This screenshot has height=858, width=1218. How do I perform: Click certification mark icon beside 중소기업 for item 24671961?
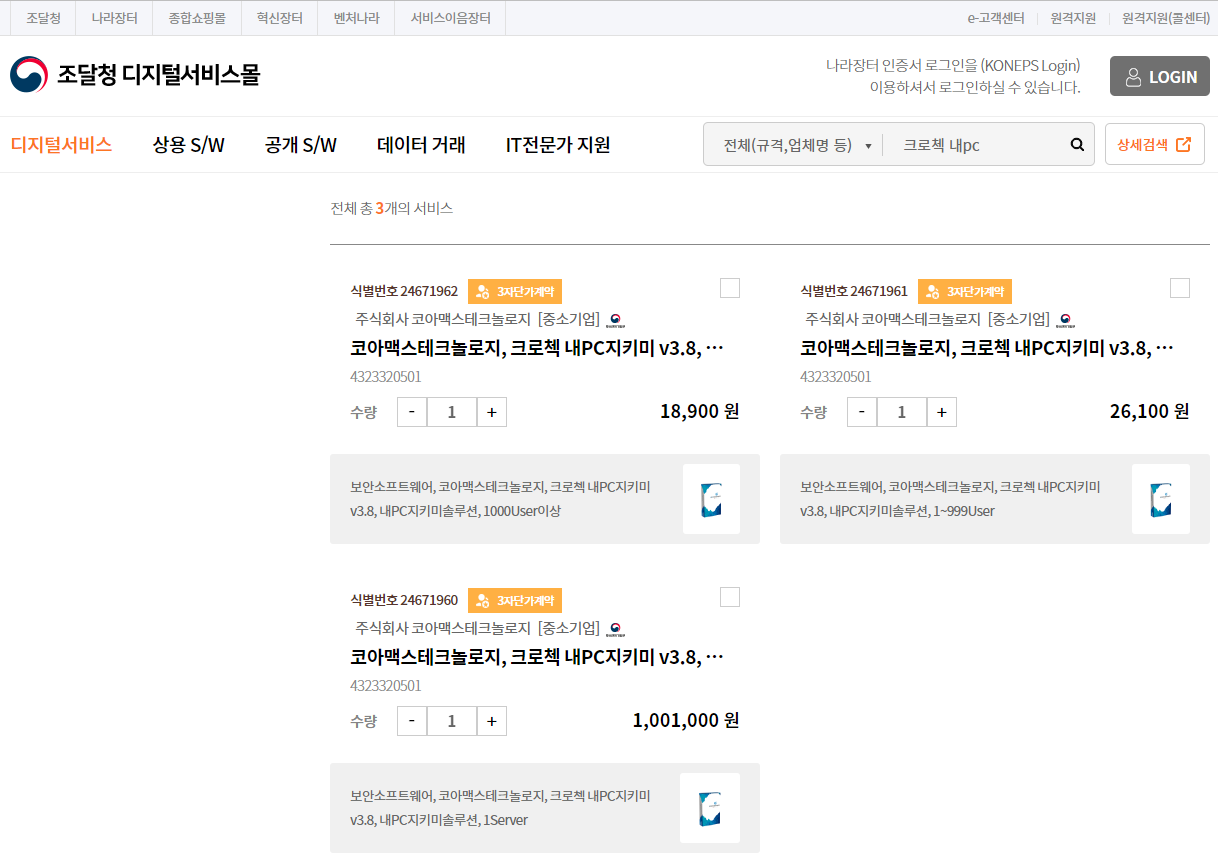pyautogui.click(x=1066, y=320)
